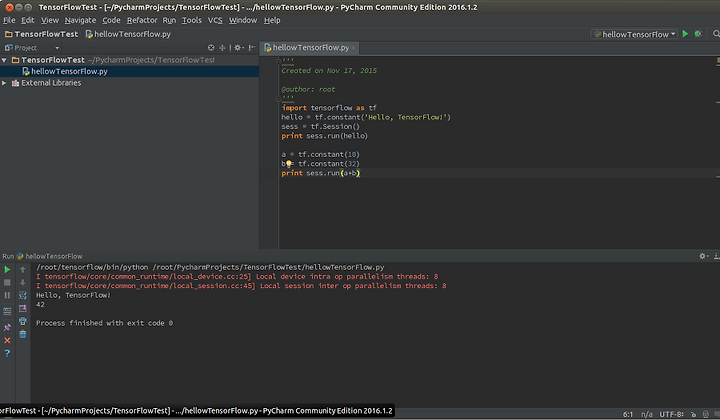720x420 pixels.
Task: Hide the Run tool window
Action: click(x=717, y=256)
